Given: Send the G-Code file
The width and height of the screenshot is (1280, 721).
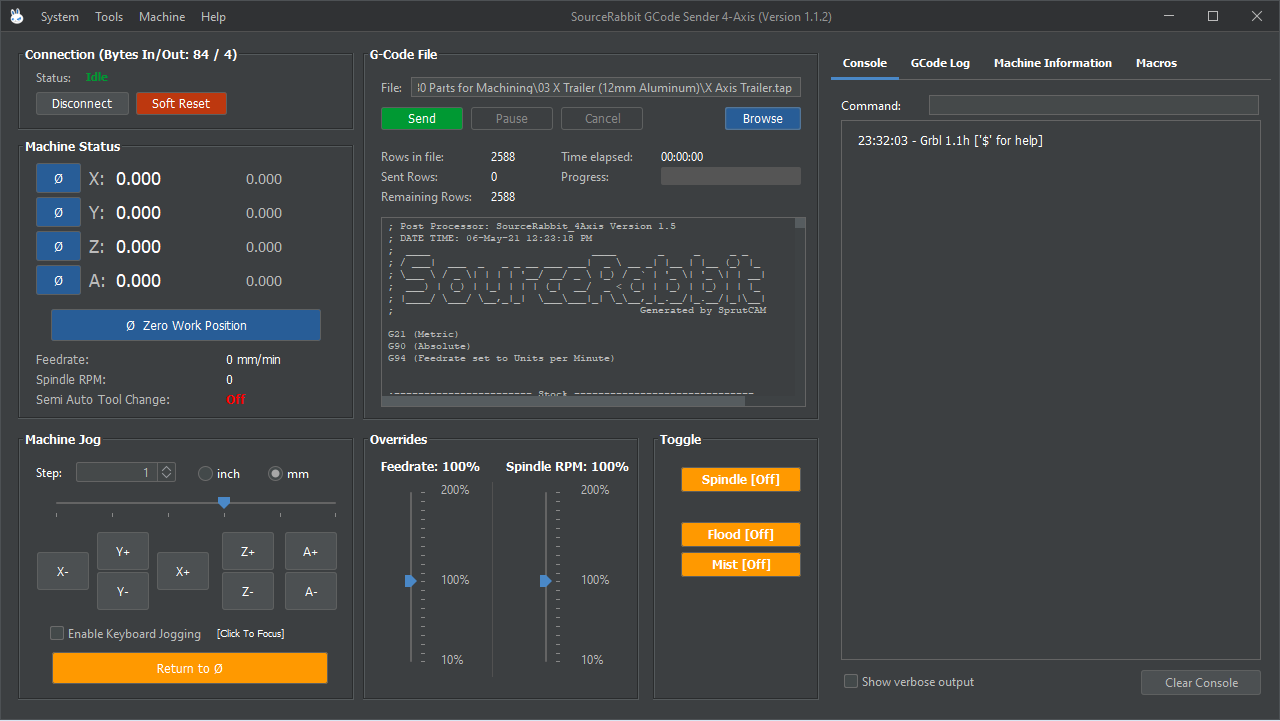Looking at the screenshot, I should click(422, 119).
